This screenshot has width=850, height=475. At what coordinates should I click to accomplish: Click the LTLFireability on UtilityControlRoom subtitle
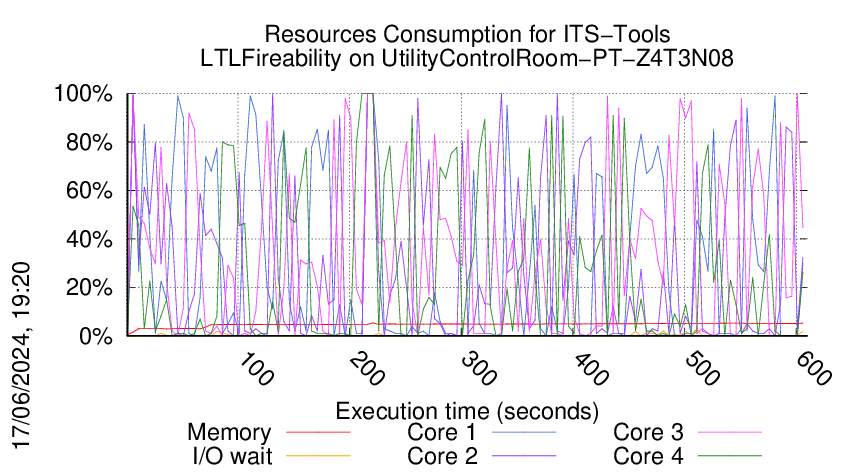[467, 58]
